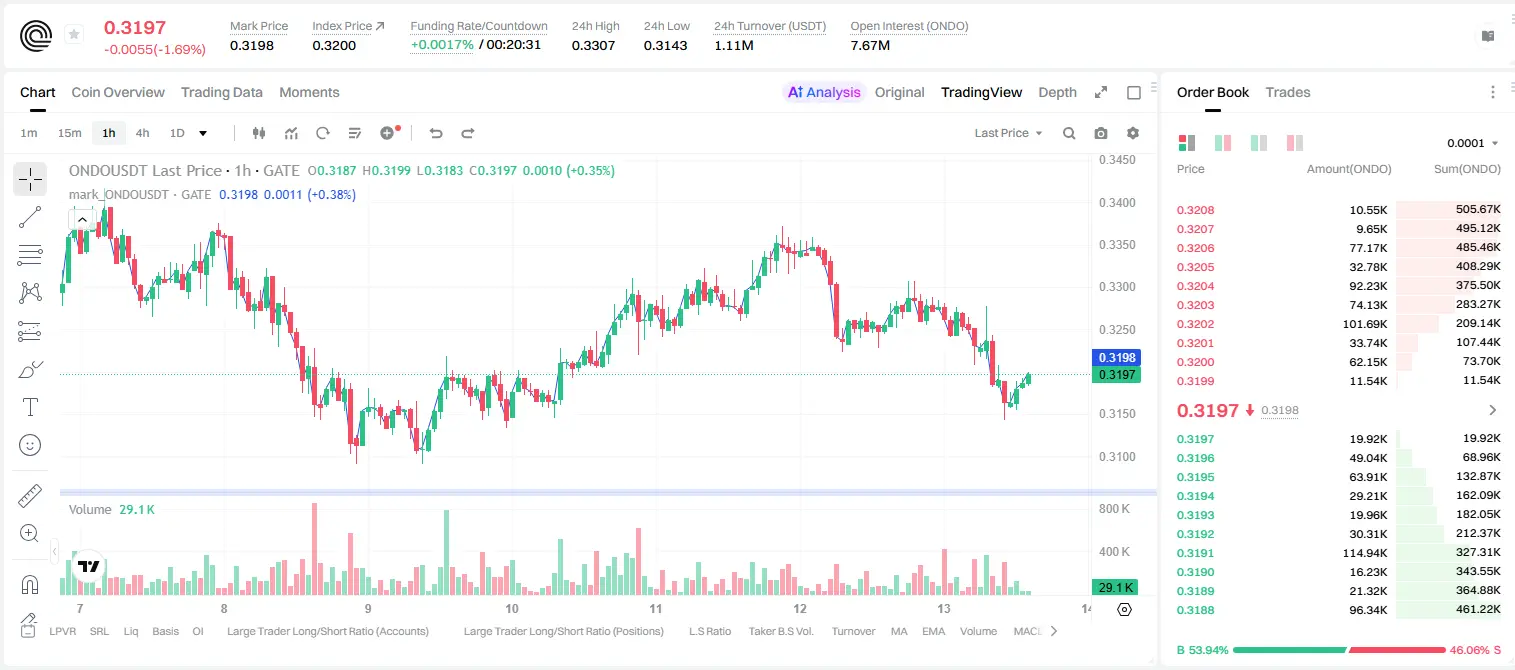Image resolution: width=1515 pixels, height=670 pixels.
Task: Select the 4h timeframe
Action: coord(142,133)
